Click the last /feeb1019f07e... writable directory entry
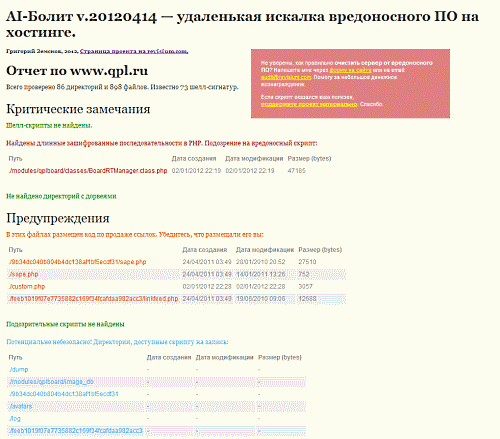This screenshot has height=439, width=500. pyautogui.click(x=76, y=431)
